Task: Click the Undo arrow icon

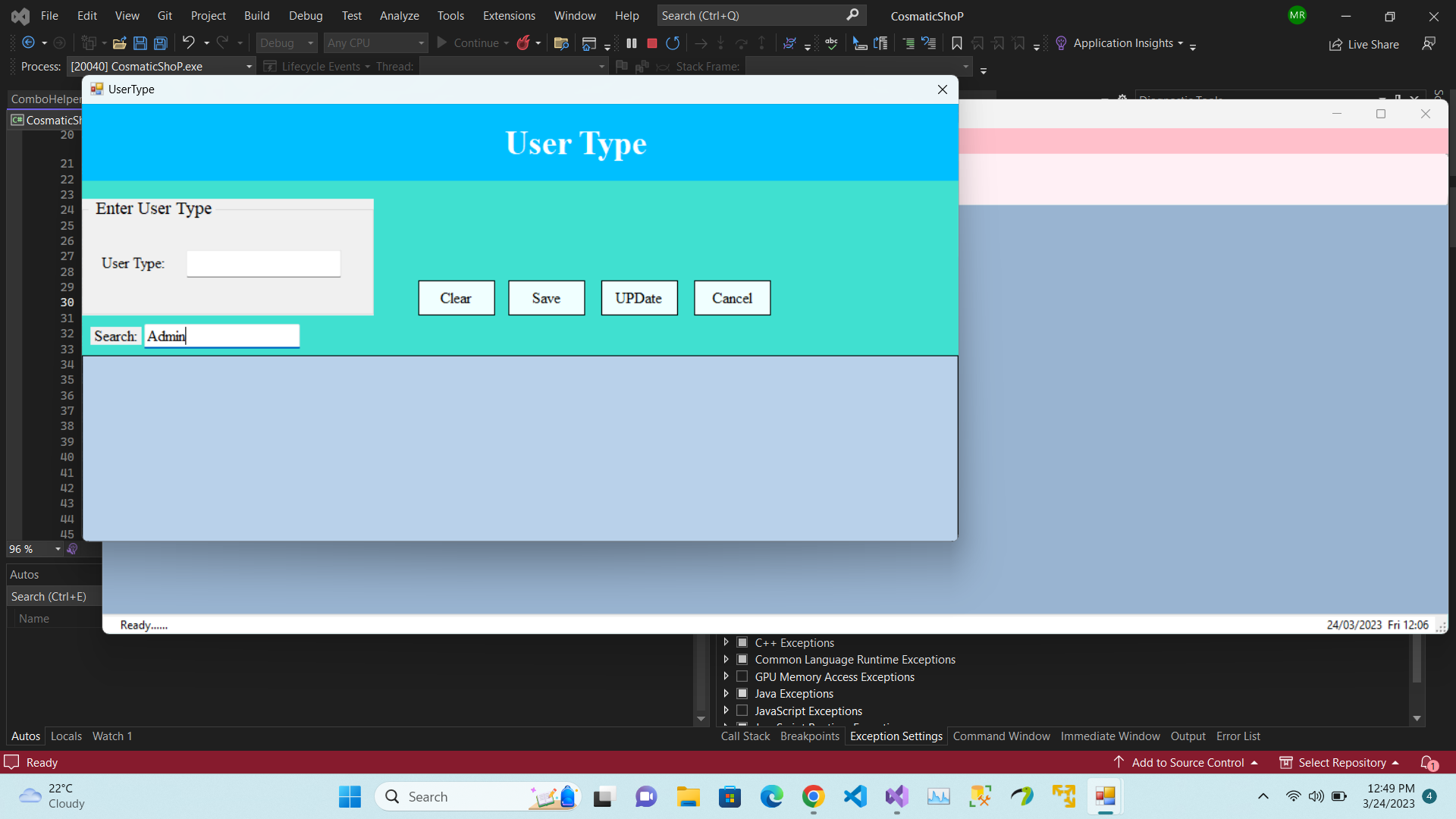Action: click(188, 43)
